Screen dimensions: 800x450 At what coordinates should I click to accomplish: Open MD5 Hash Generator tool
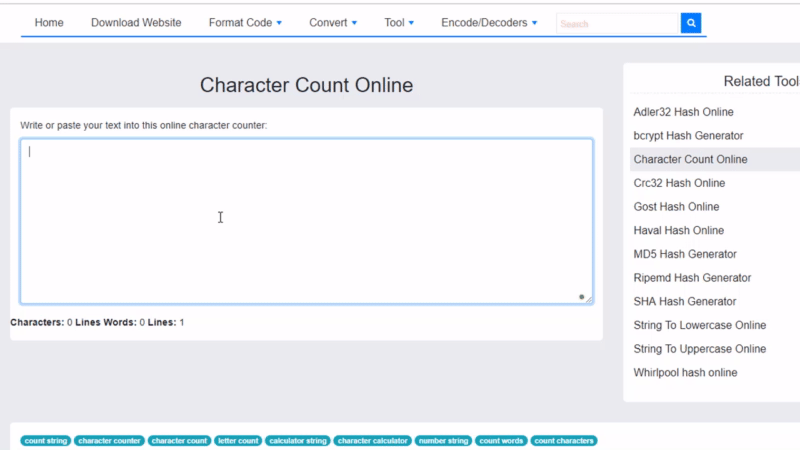685,254
